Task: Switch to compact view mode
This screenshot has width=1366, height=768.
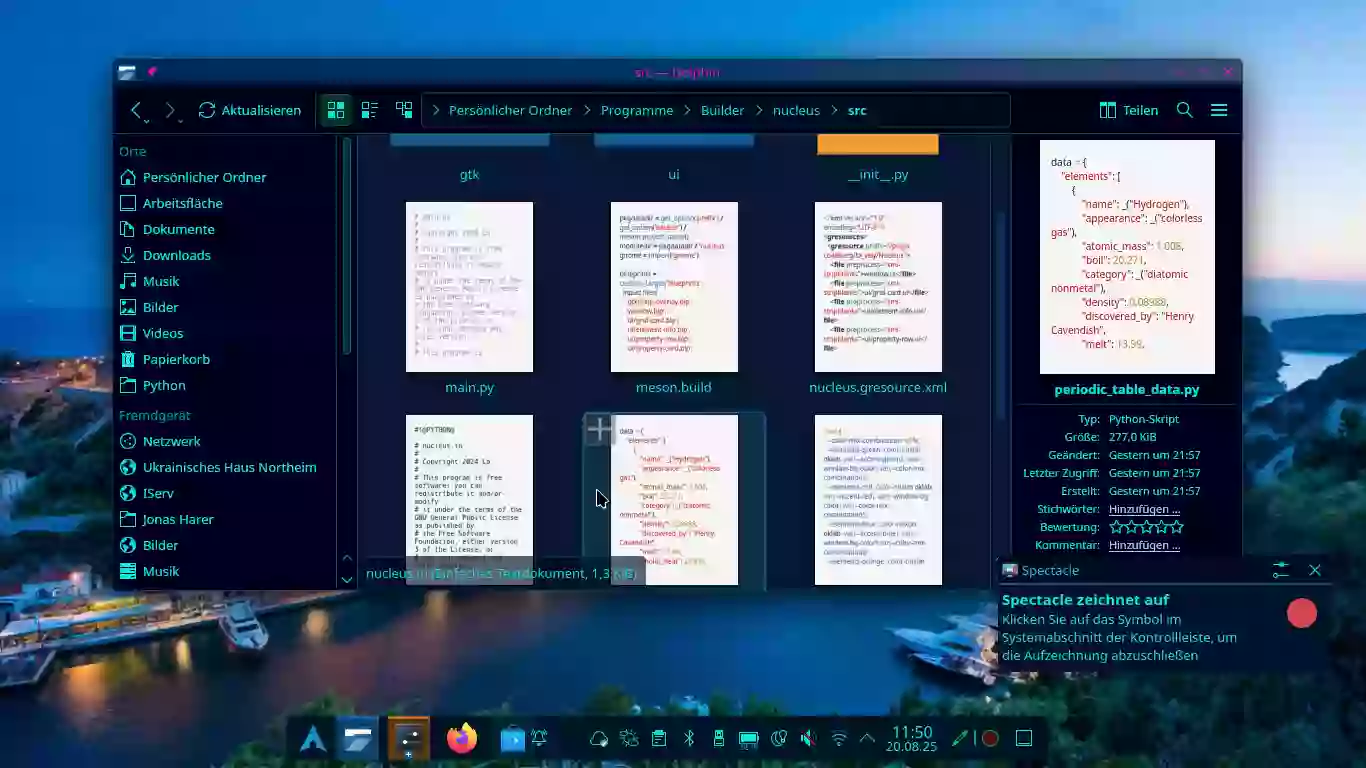Action: [x=370, y=110]
